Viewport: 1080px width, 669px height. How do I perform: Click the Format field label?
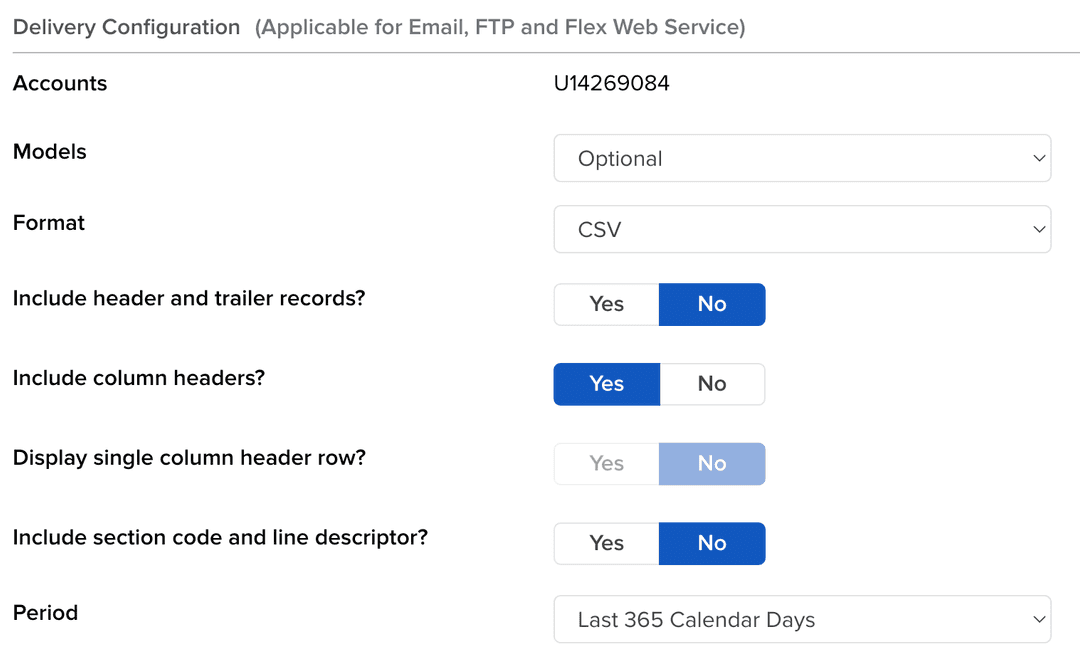(x=49, y=223)
